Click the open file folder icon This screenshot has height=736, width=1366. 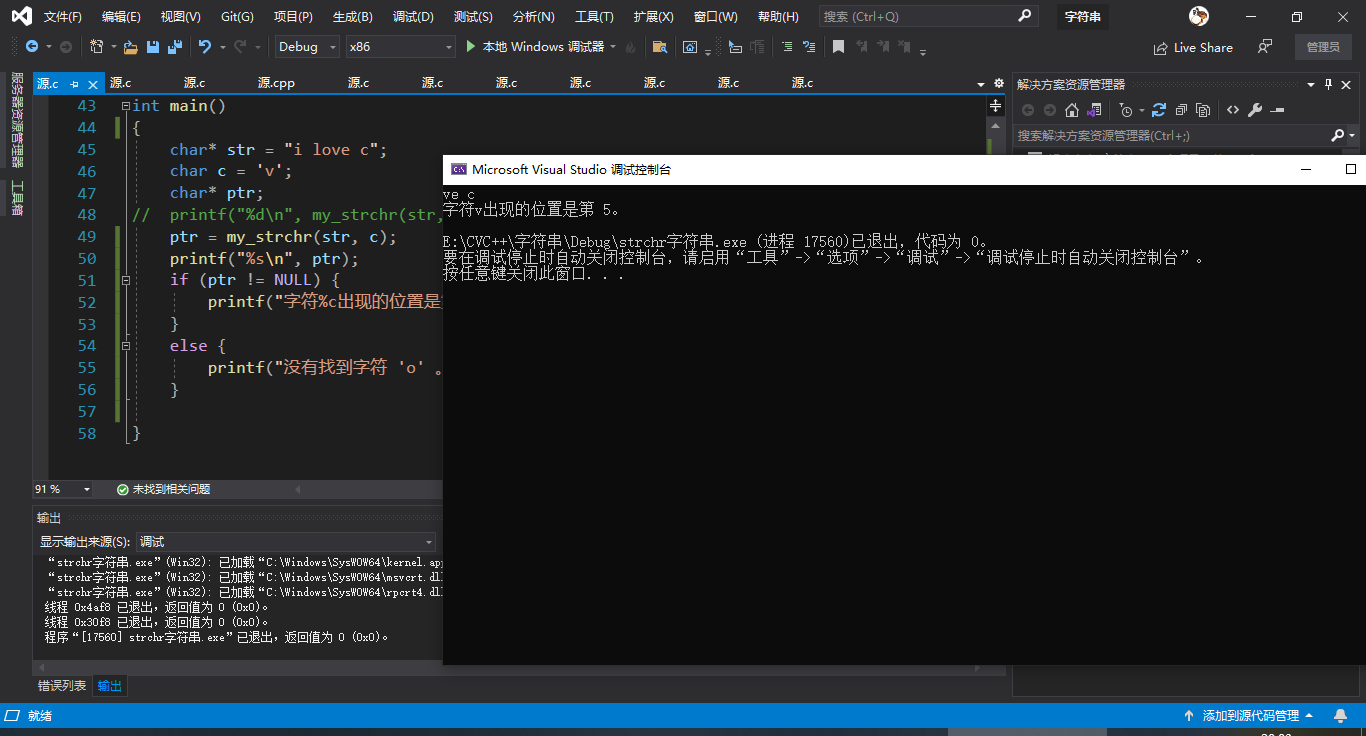131,47
